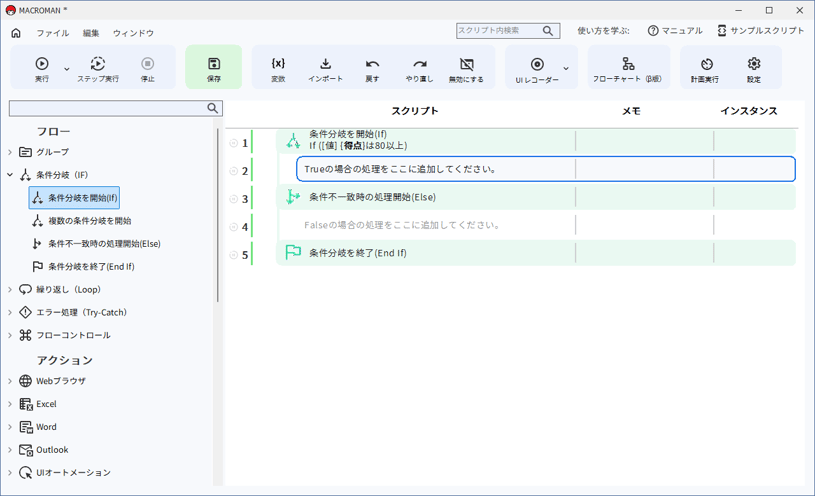Open Flowchart (フローチャート β版)
815x496 pixels.
tap(628, 69)
